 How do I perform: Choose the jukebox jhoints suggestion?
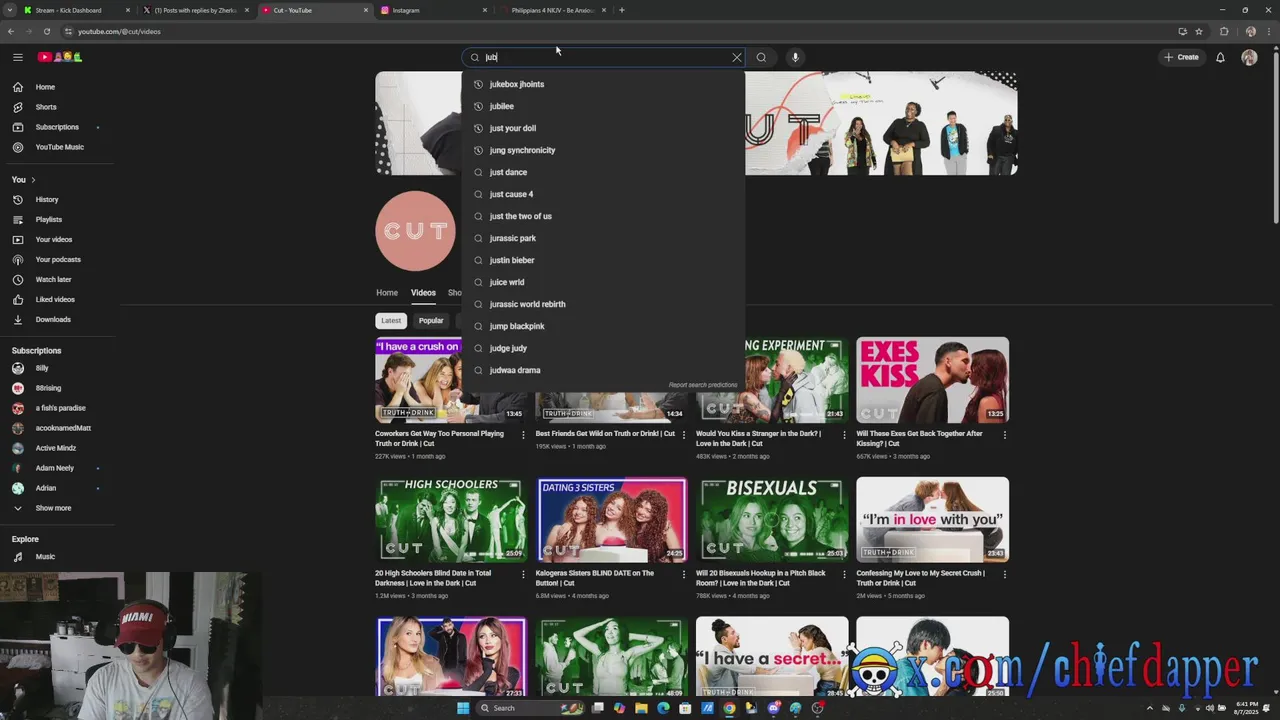603,84
